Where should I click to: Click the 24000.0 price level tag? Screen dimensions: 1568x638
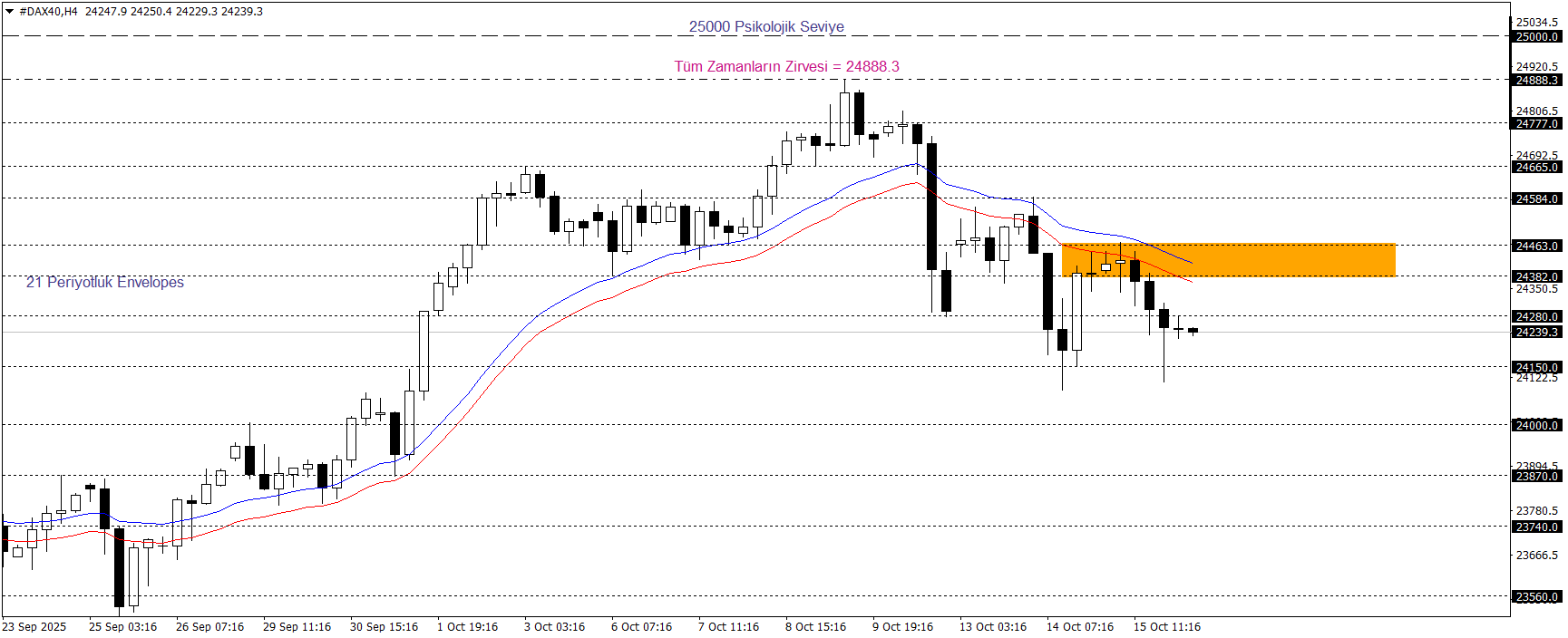1537,426
